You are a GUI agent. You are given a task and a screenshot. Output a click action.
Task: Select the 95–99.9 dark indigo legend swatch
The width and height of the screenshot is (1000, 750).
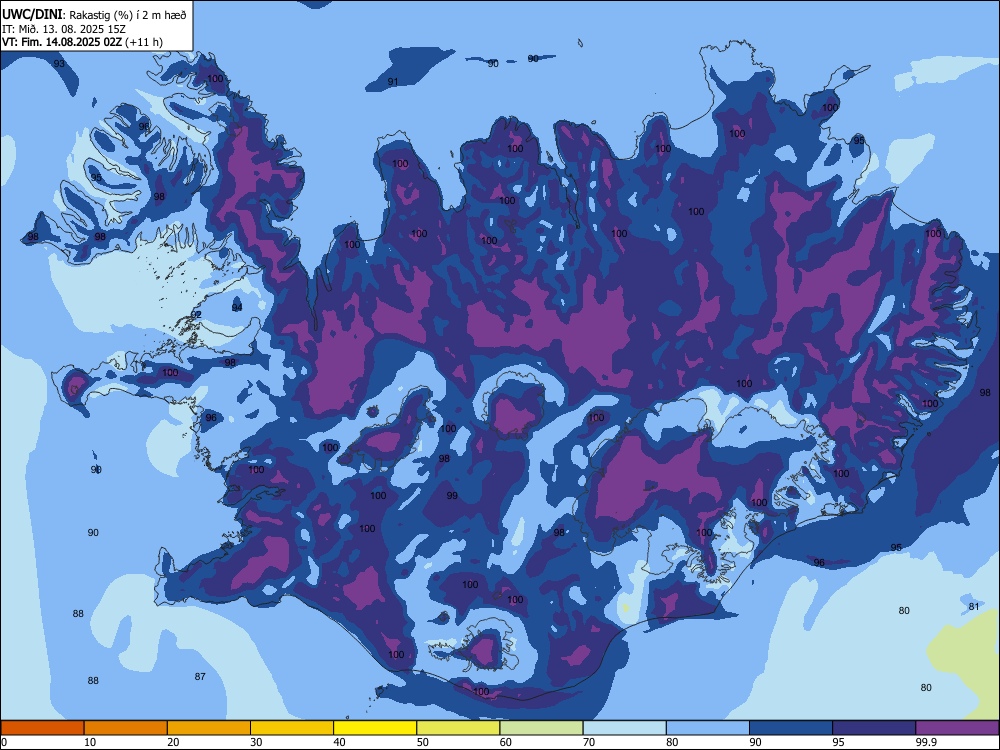[874, 728]
